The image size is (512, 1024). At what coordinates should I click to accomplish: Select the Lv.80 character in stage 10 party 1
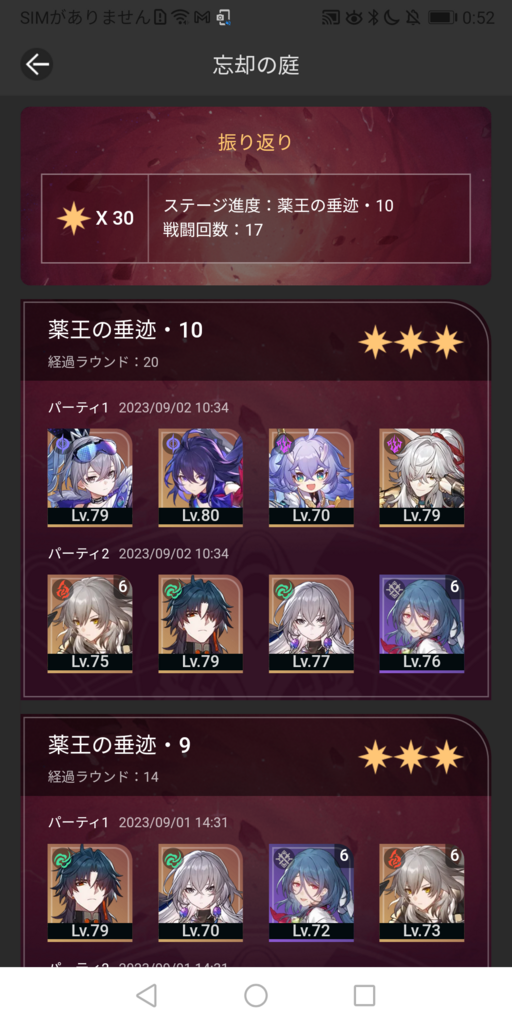[x=200, y=477]
